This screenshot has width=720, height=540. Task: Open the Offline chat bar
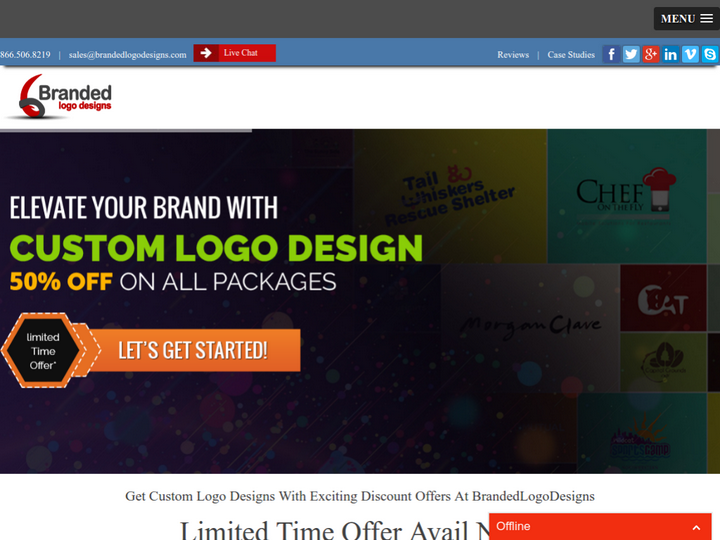(x=600, y=527)
